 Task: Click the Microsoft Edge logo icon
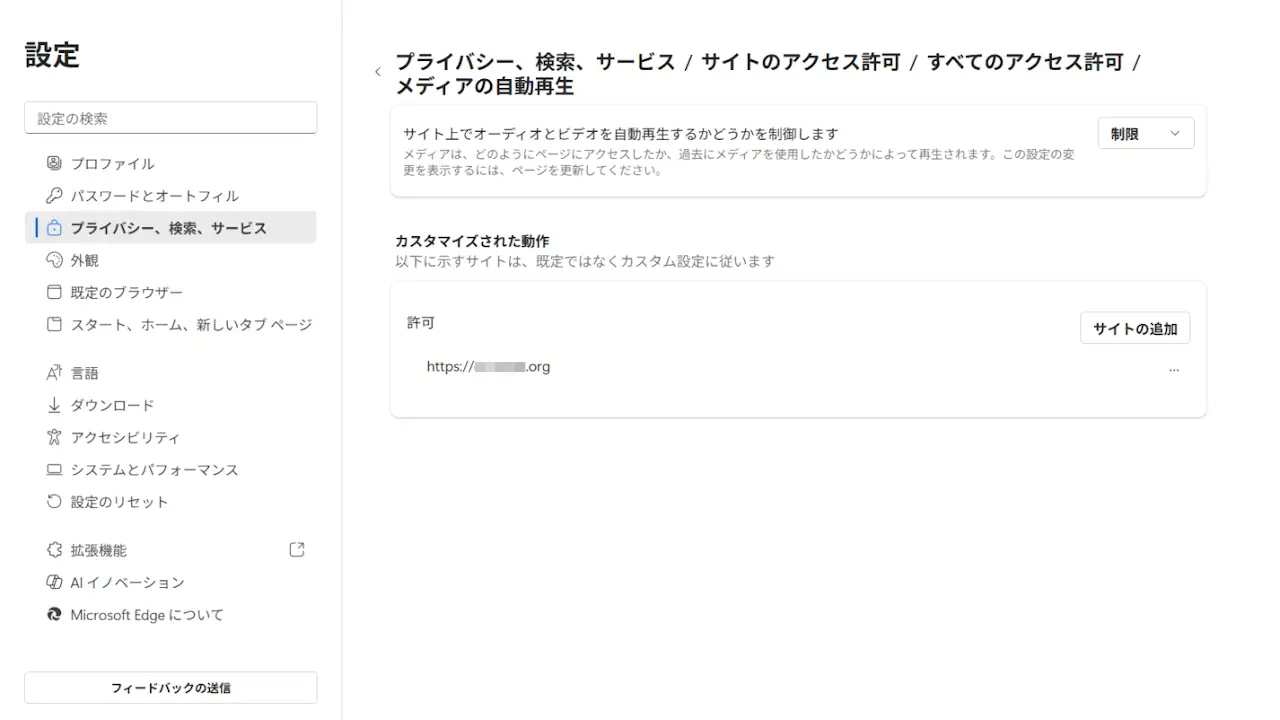tap(54, 615)
